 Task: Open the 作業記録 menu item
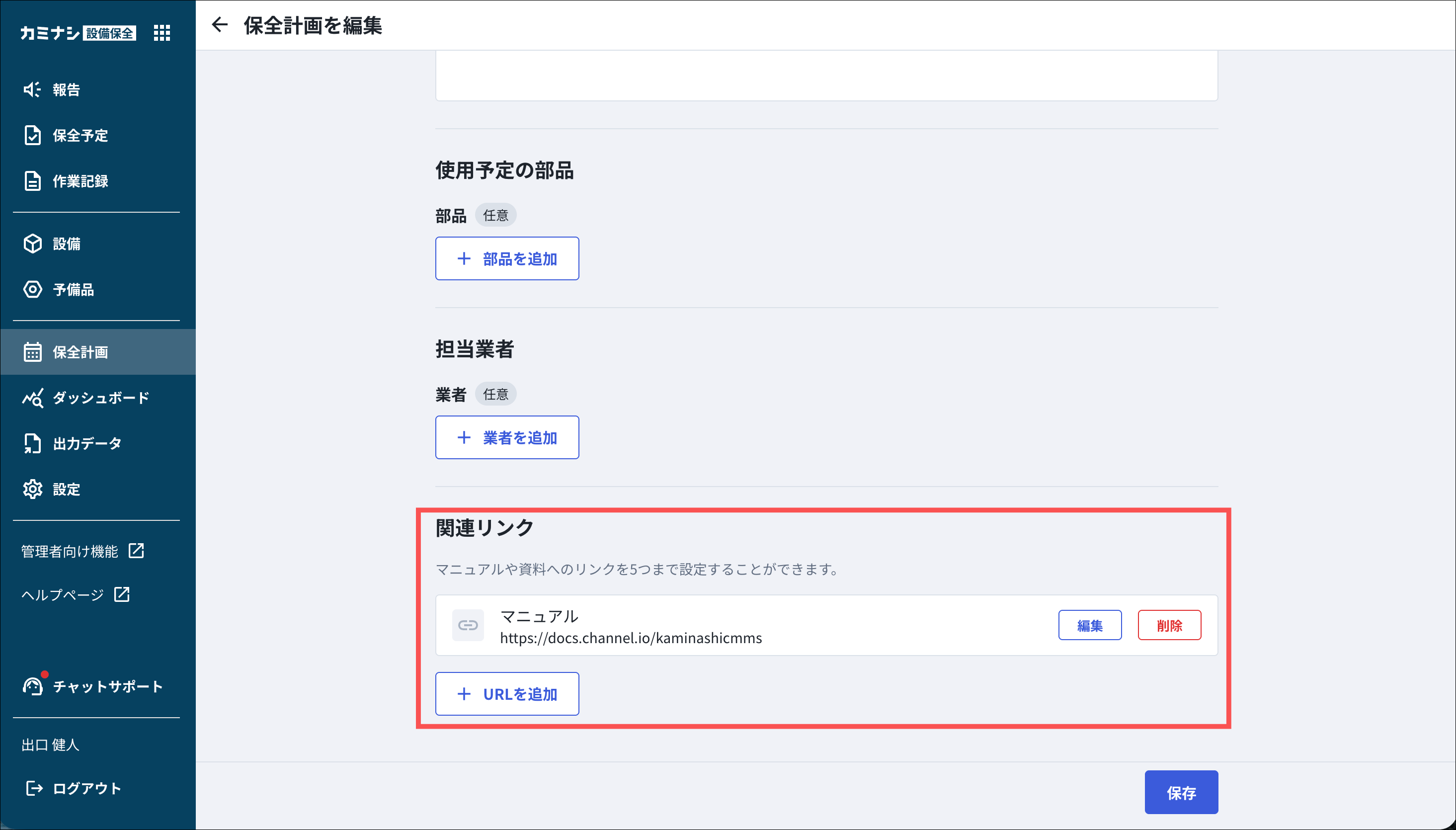pyautogui.click(x=81, y=181)
